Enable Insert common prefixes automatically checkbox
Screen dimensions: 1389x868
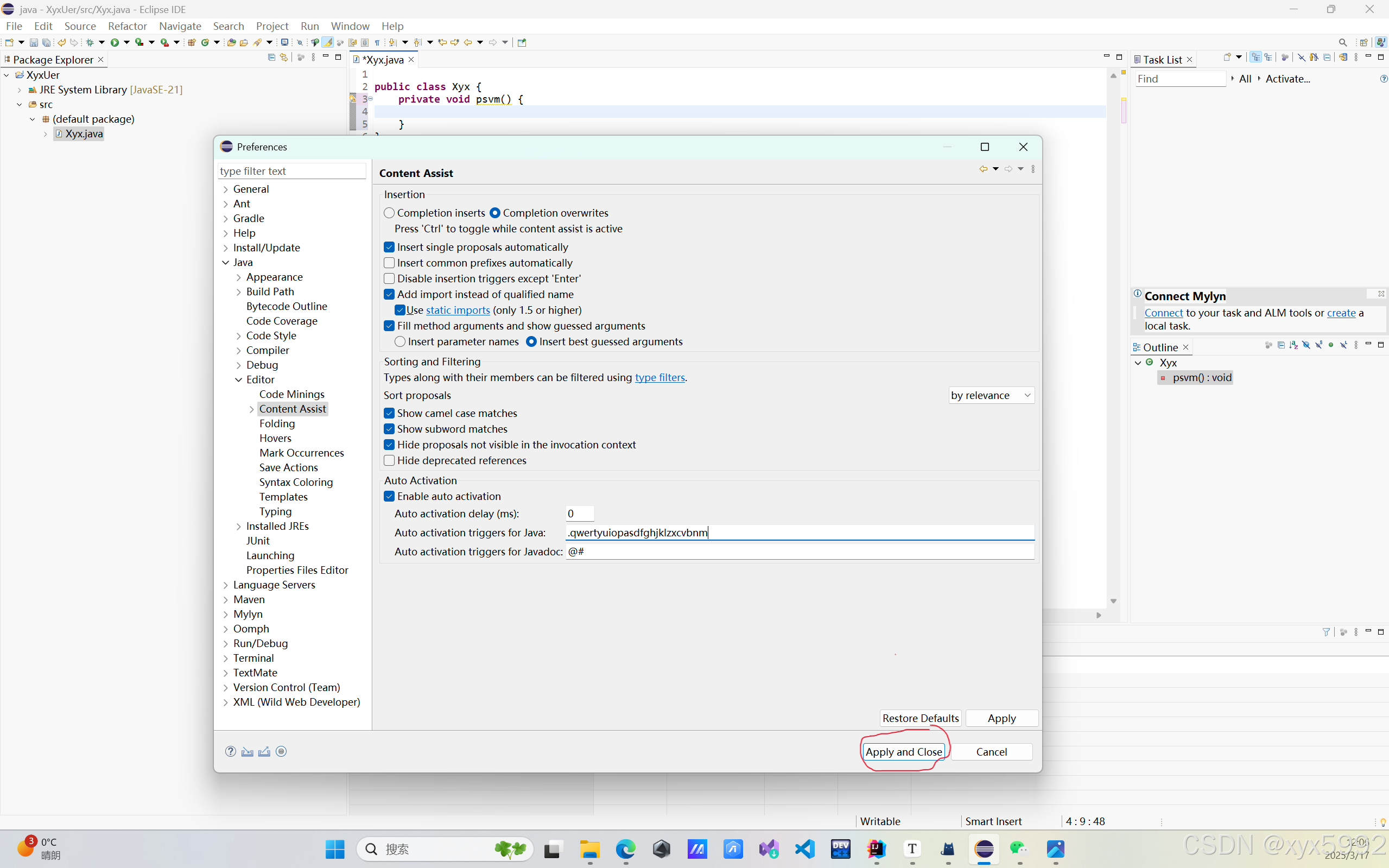tap(389, 263)
